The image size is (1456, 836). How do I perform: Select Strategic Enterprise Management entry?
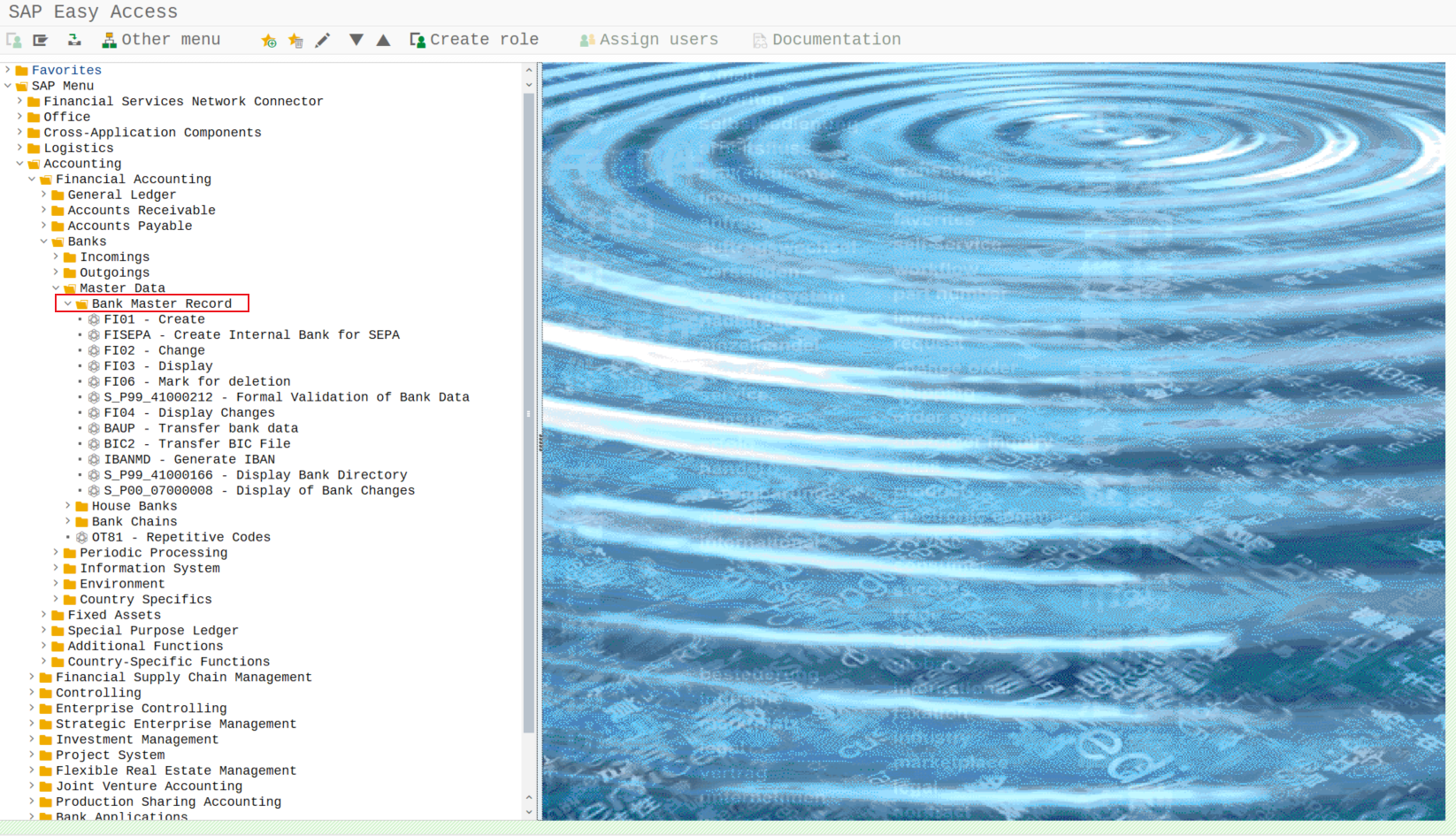[x=176, y=725]
